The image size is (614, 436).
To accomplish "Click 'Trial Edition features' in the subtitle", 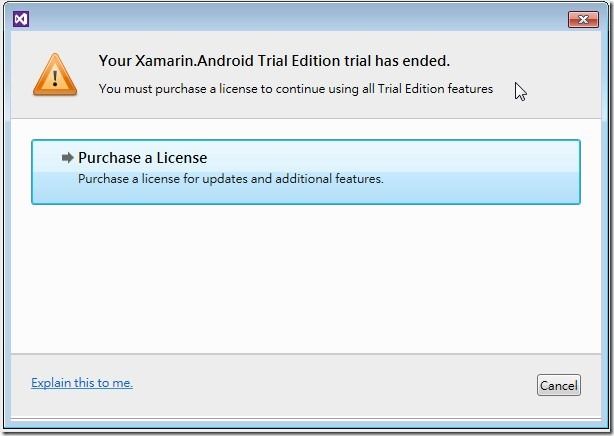I will point(435,89).
